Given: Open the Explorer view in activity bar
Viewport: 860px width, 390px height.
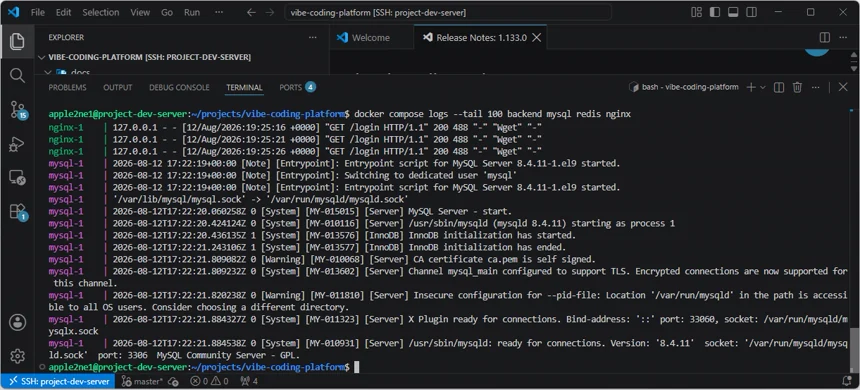Looking at the screenshot, I should coord(17,41).
